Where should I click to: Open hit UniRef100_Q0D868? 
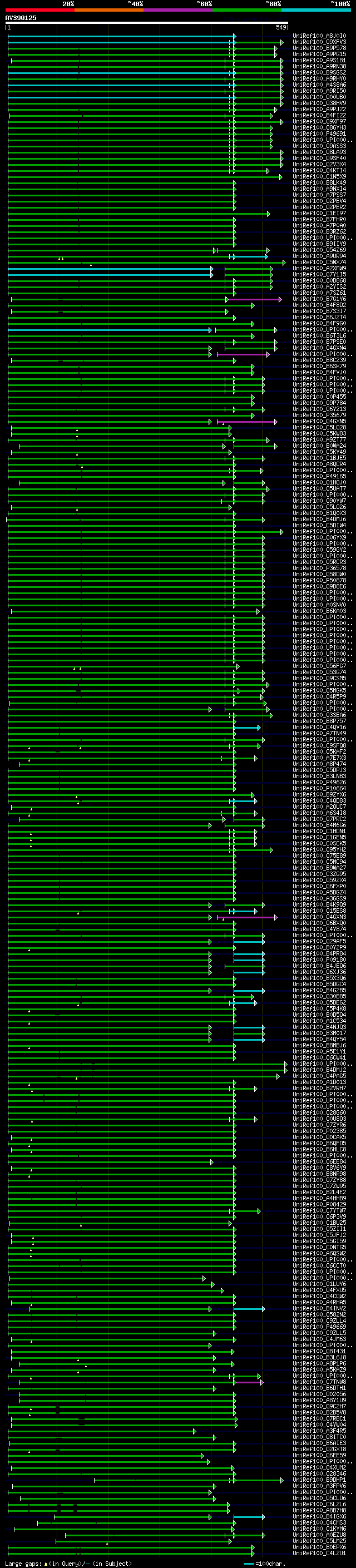pyautogui.click(x=319, y=280)
